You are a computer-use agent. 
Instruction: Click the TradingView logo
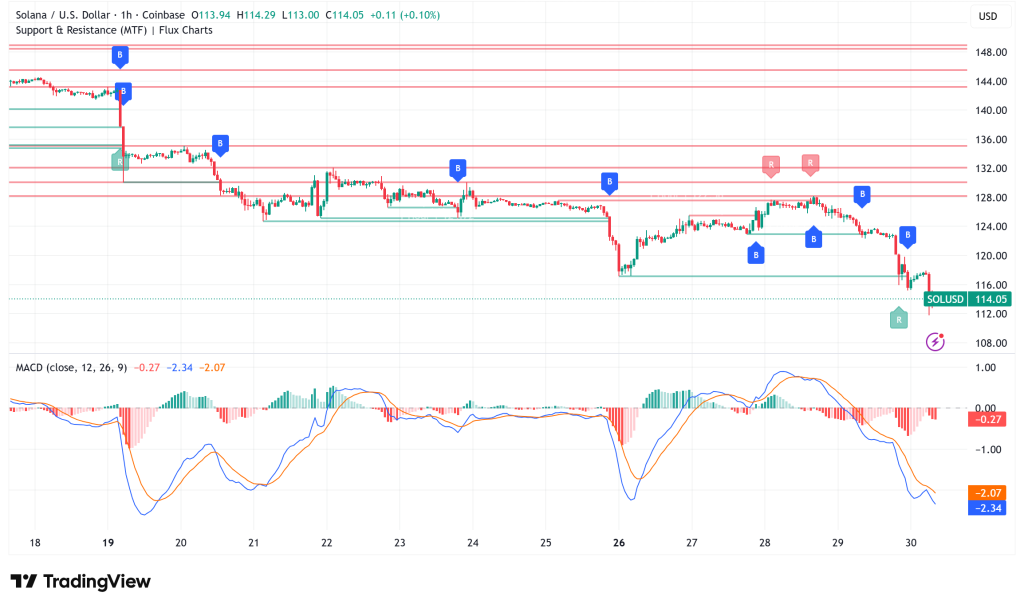80,581
